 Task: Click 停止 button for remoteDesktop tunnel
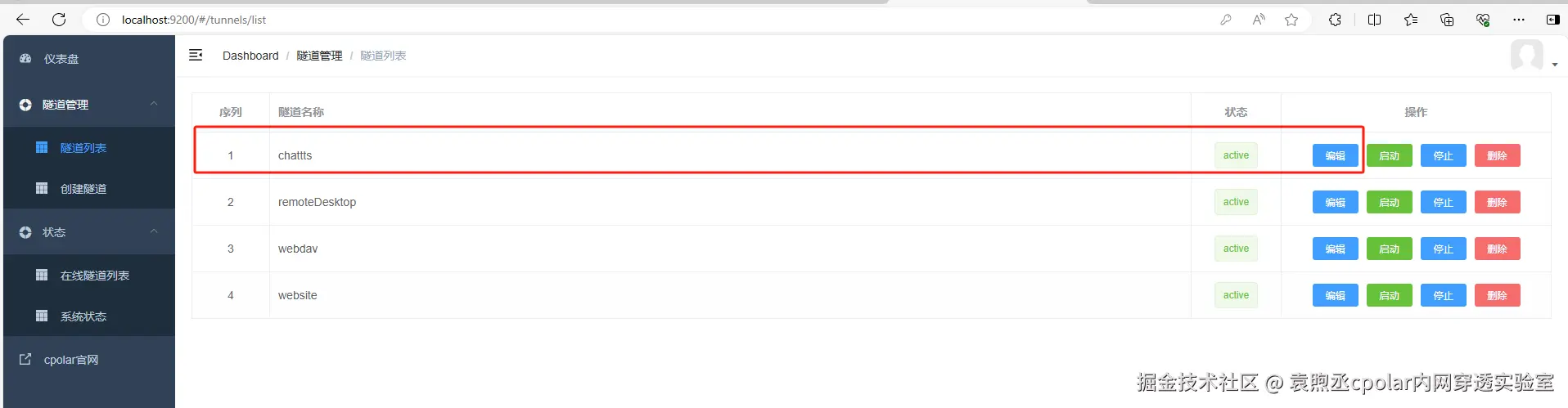tap(1443, 202)
